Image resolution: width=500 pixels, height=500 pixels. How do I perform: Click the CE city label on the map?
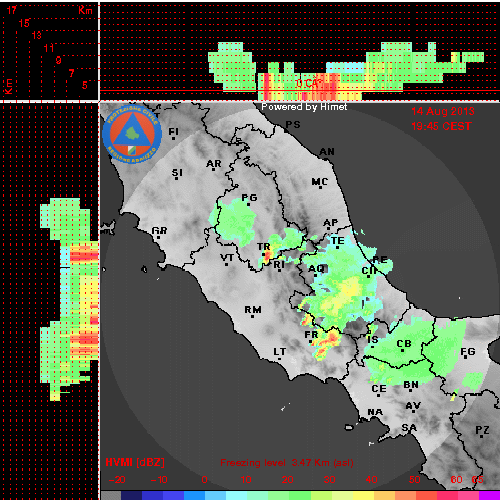(x=379, y=389)
